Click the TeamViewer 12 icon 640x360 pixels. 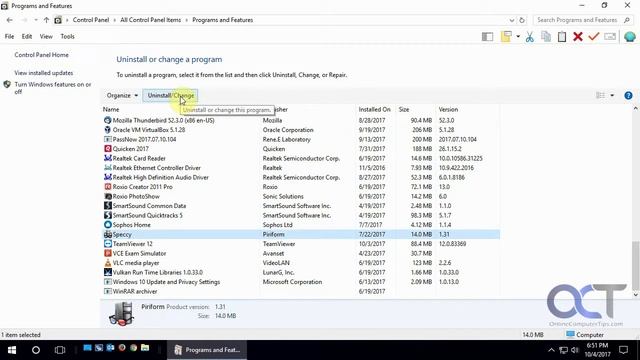click(x=108, y=244)
